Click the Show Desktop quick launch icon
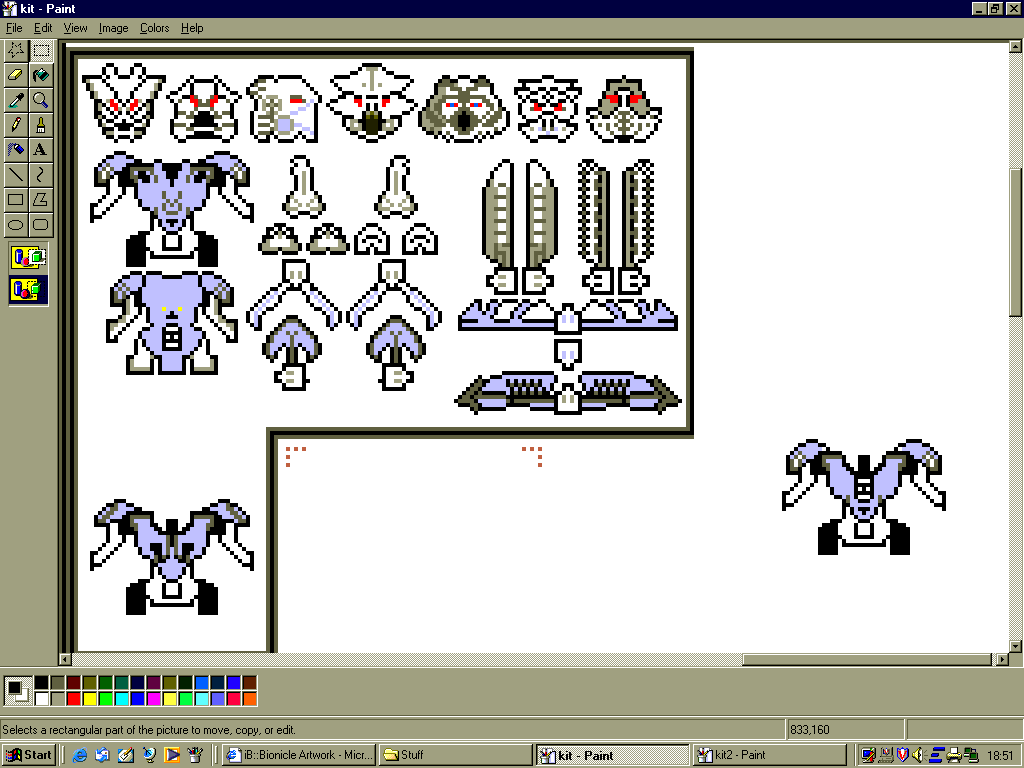 (126, 755)
